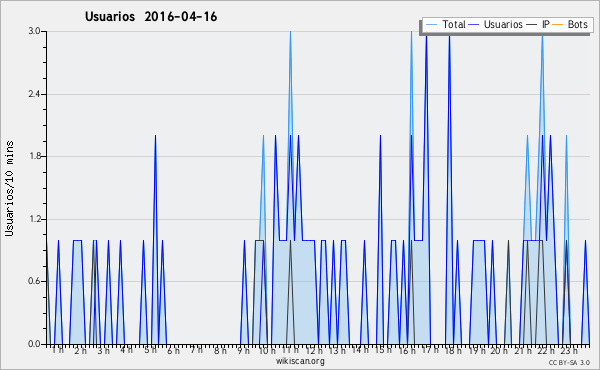Click the orange Bots legend line
The image size is (600, 370).
[x=557, y=25]
